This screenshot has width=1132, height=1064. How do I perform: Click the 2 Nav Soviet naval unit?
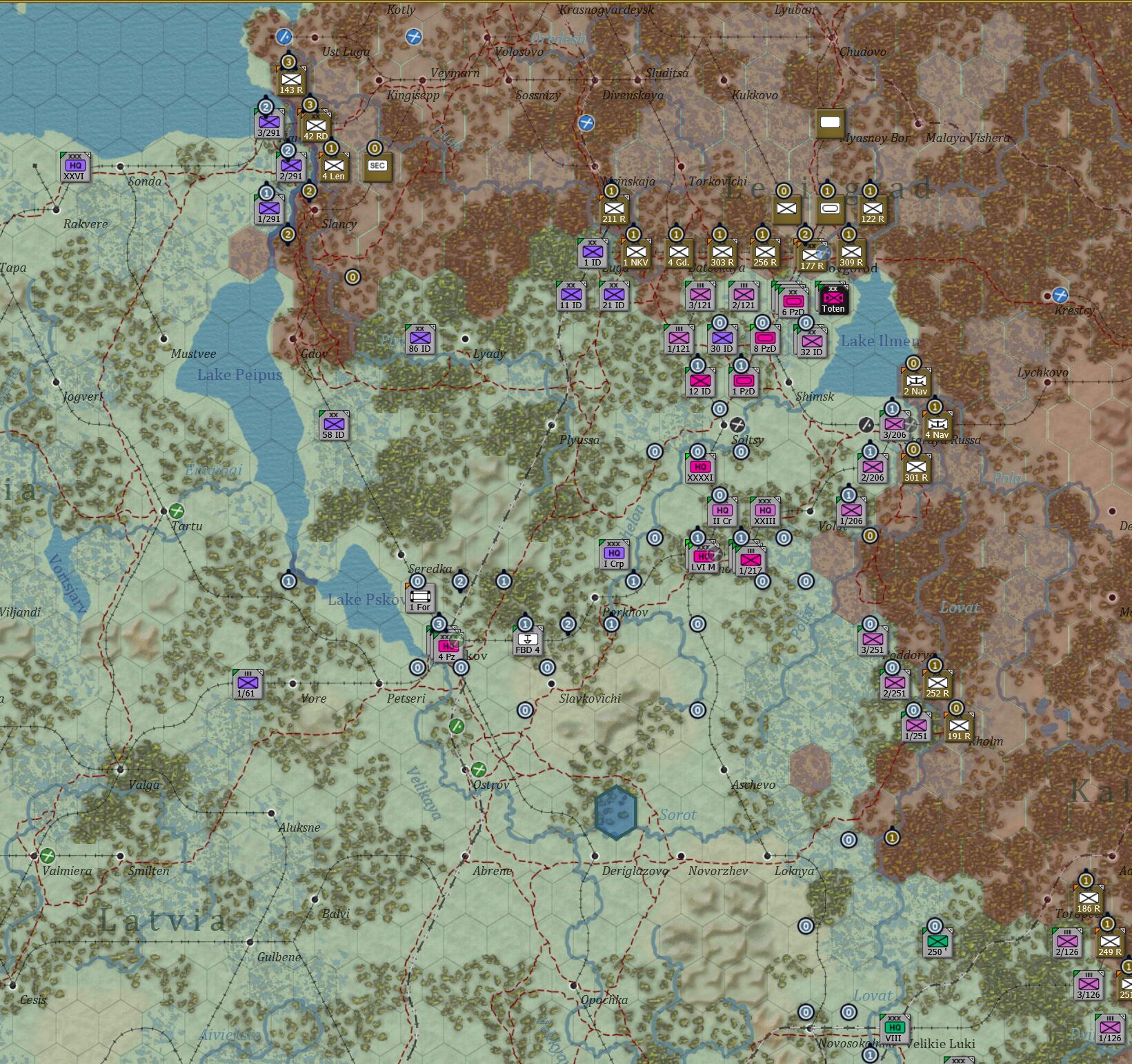pos(916,382)
